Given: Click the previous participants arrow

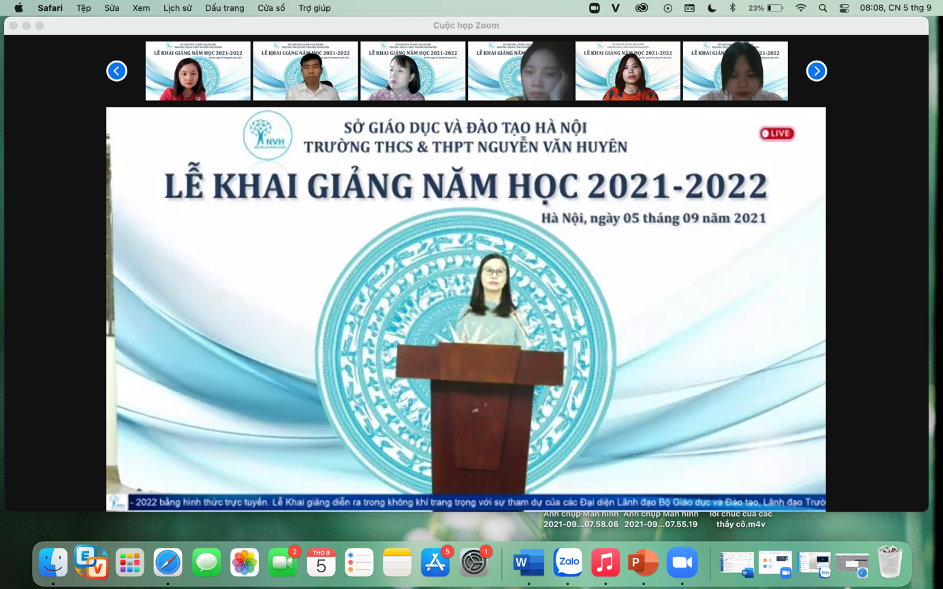Looking at the screenshot, I should coord(117,71).
